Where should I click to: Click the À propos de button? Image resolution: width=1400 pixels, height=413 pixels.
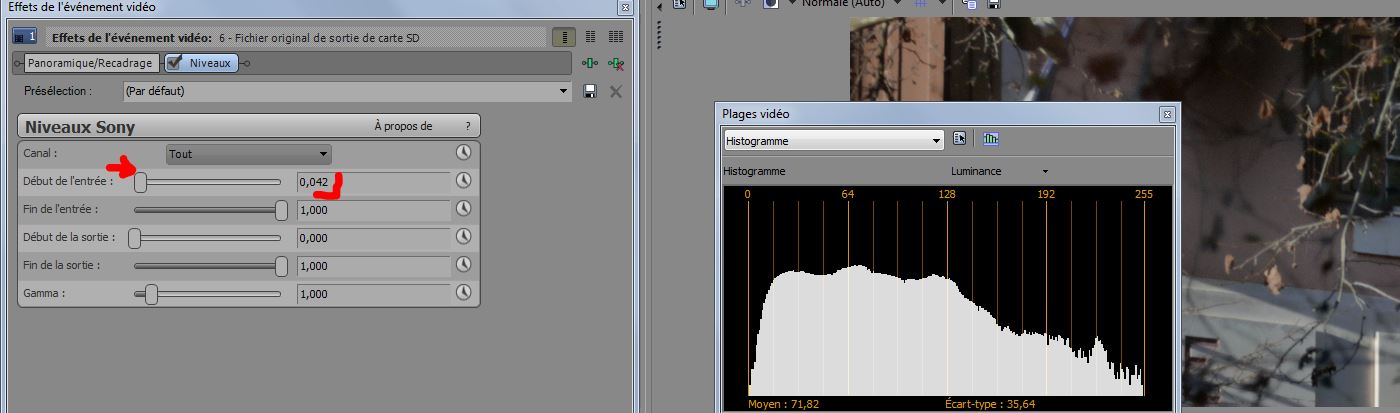403,126
